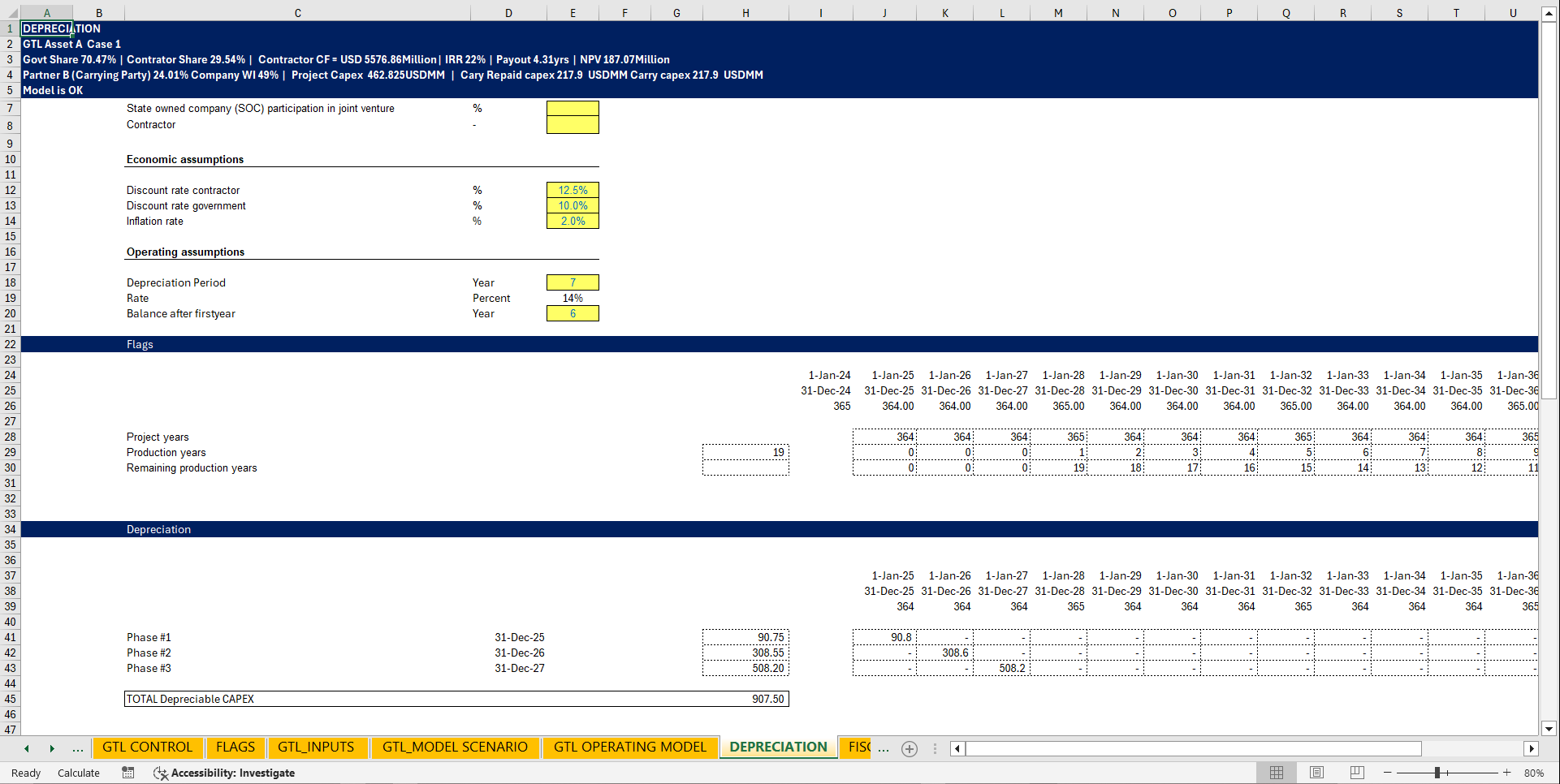
Task: Open the GTL OPERATING MODEL sheet
Action: click(629, 747)
